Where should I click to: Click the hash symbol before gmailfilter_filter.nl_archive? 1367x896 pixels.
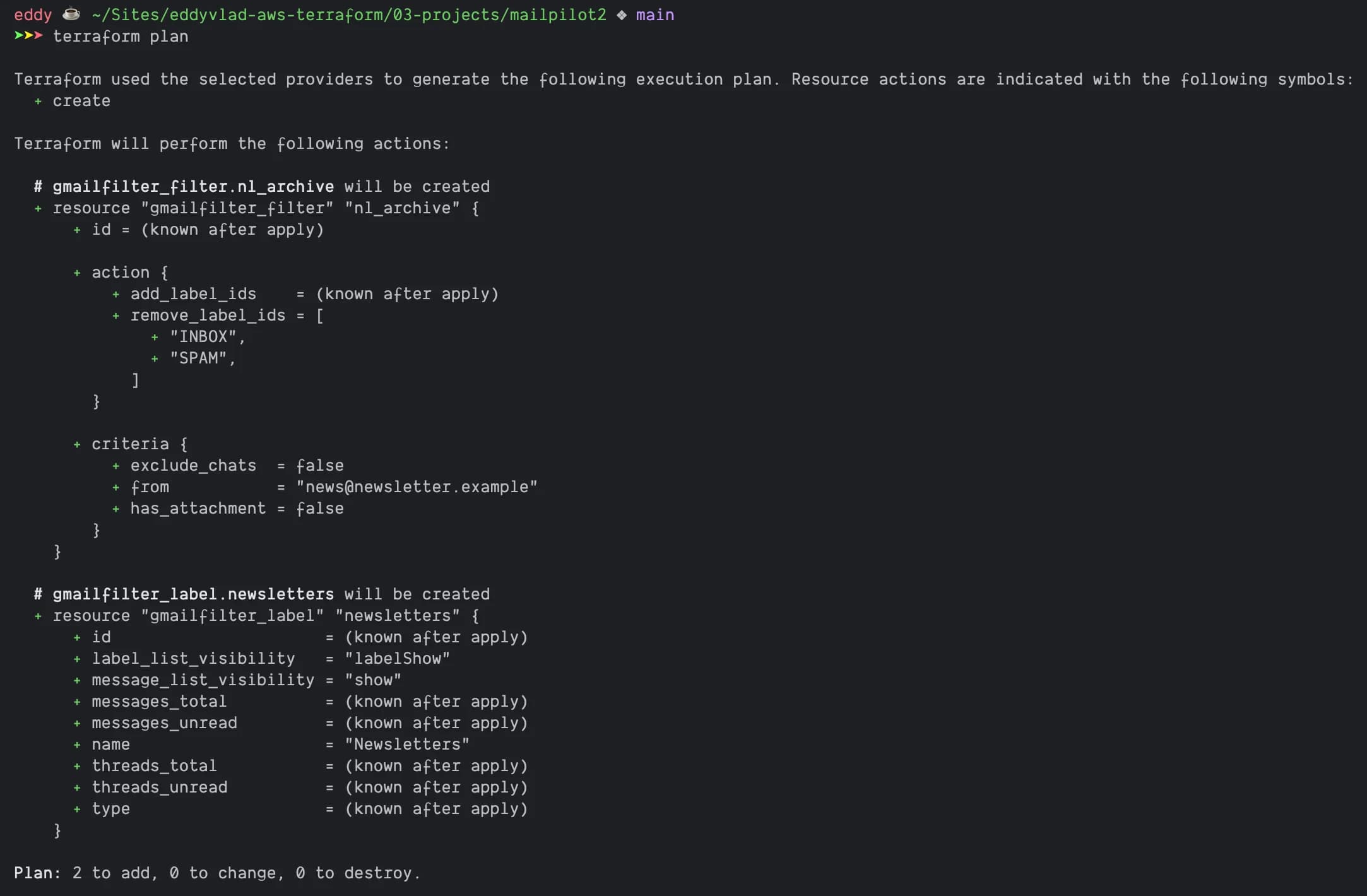pyautogui.click(x=38, y=187)
